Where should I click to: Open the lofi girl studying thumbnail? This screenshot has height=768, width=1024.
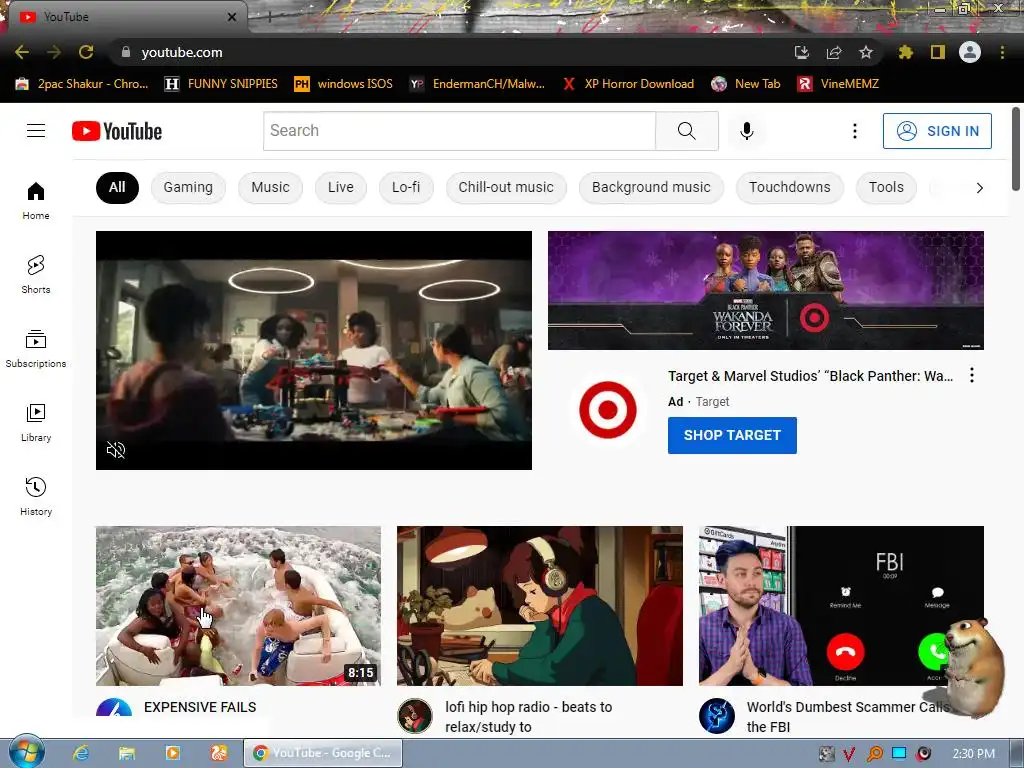540,606
